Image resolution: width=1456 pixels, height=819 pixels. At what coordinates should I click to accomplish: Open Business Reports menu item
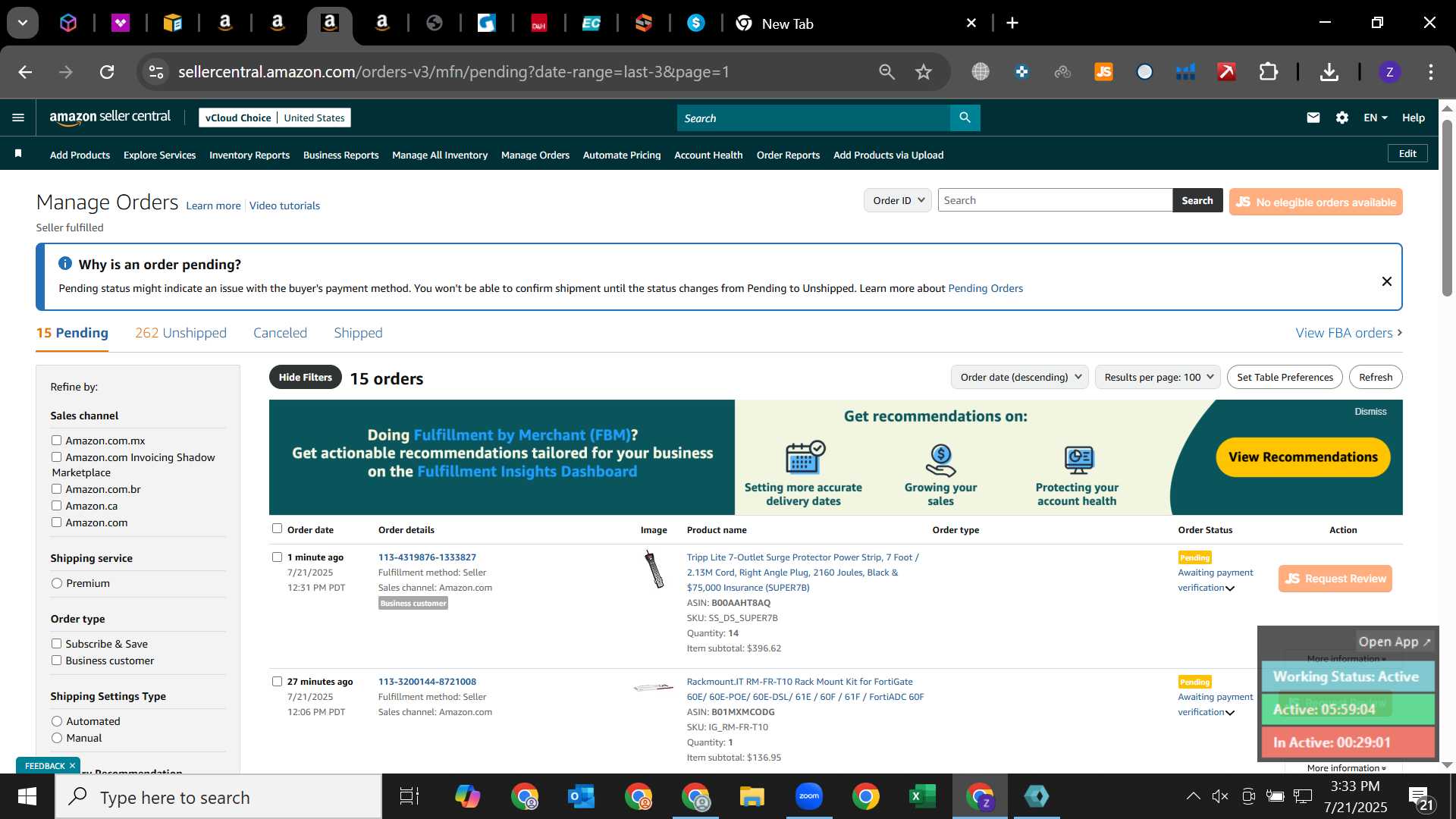tap(340, 155)
